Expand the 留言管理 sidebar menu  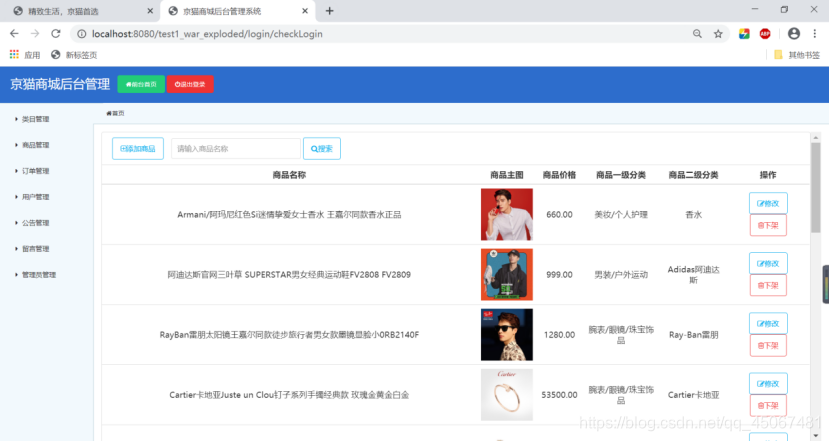point(32,249)
